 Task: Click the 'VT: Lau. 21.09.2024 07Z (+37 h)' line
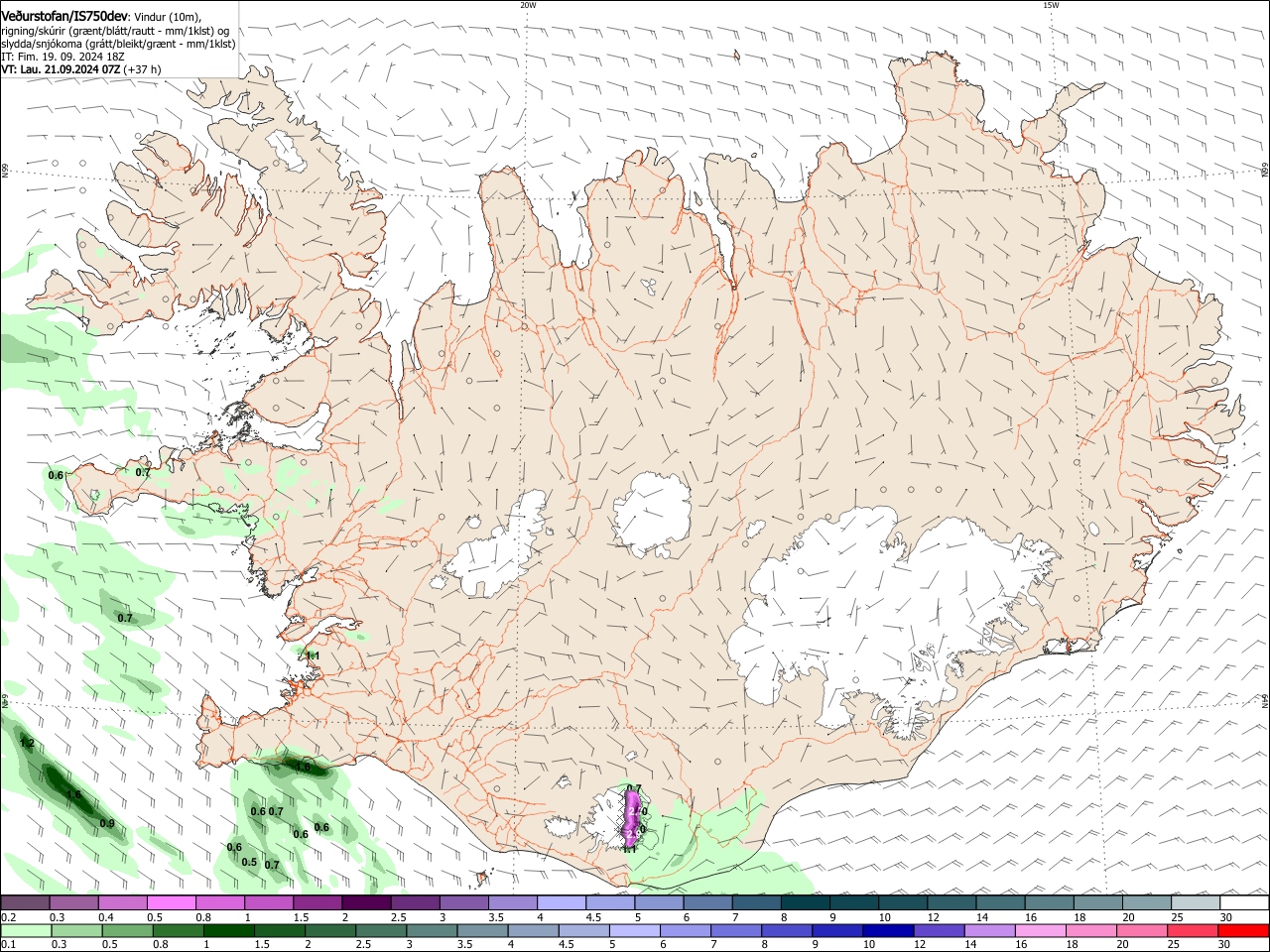[81, 69]
